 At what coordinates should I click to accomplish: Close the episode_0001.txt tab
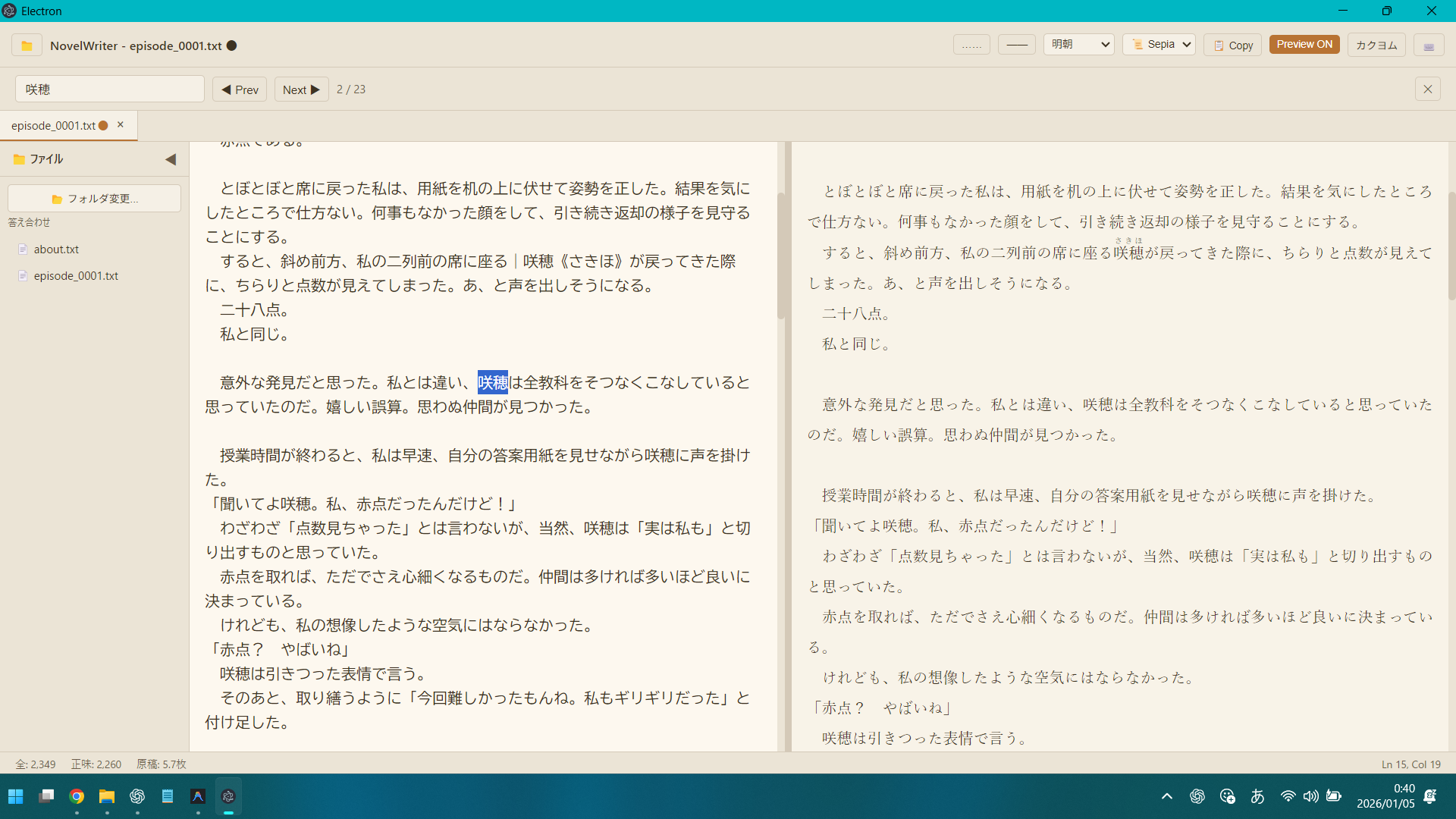pyautogui.click(x=121, y=125)
